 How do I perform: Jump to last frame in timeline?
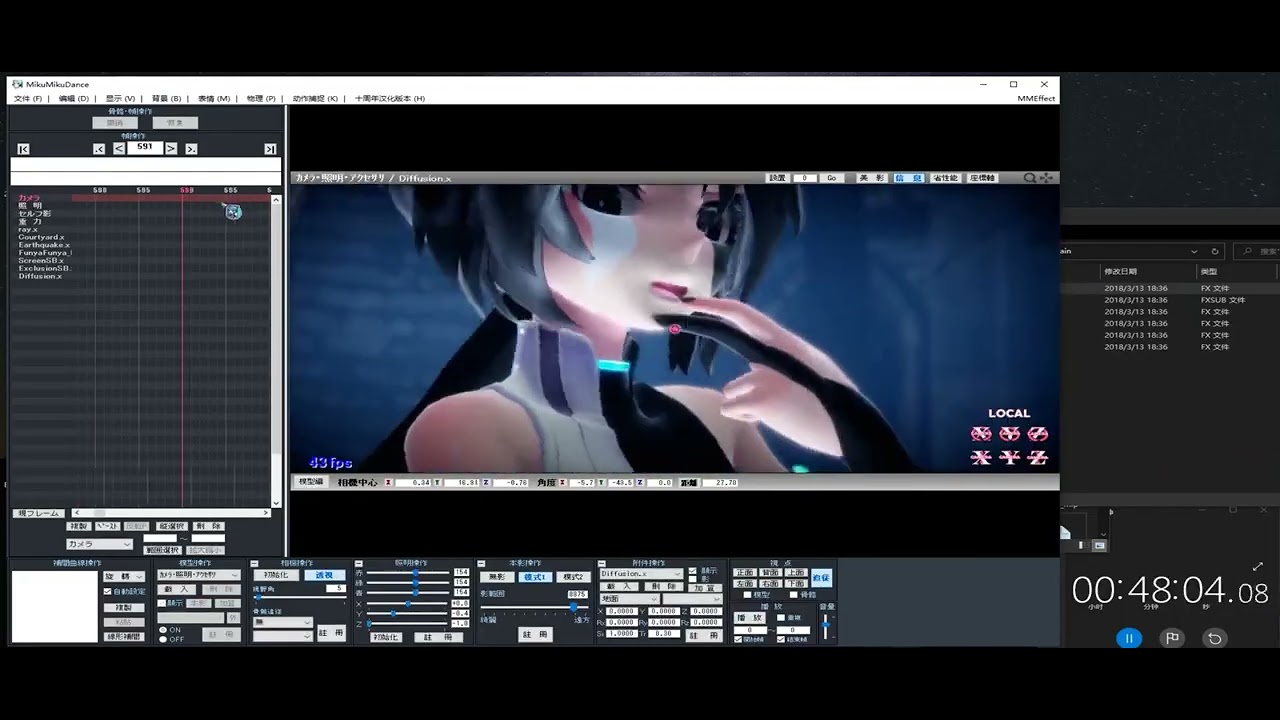[x=270, y=149]
